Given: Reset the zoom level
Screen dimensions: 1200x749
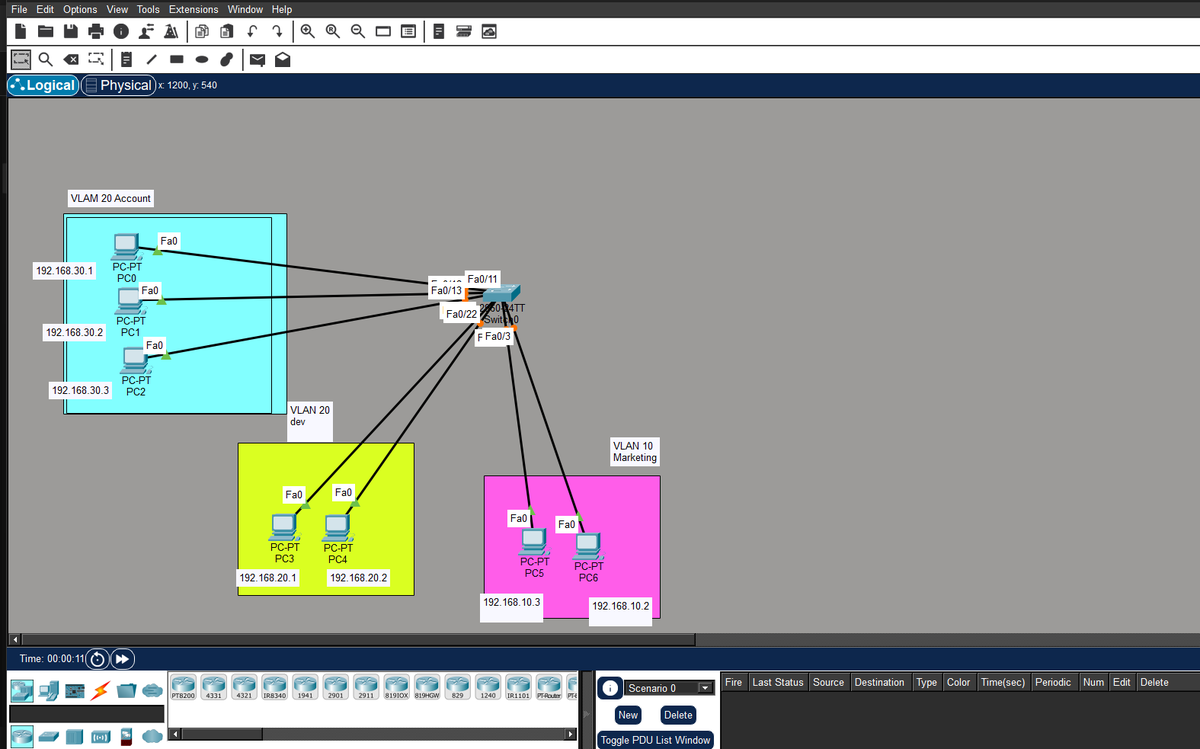Looking at the screenshot, I should tap(333, 32).
